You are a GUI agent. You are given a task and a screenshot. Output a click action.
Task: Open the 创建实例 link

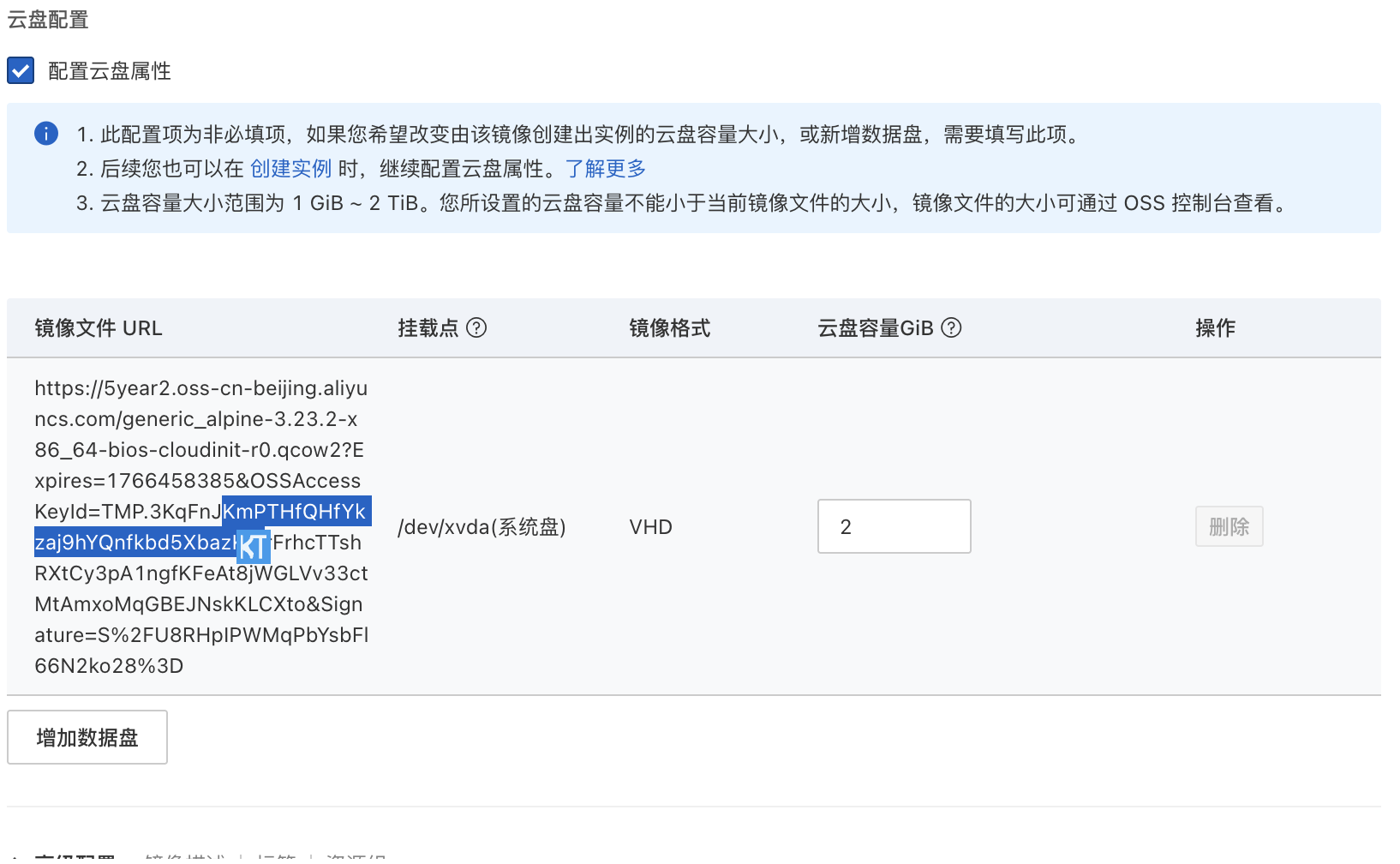290,169
